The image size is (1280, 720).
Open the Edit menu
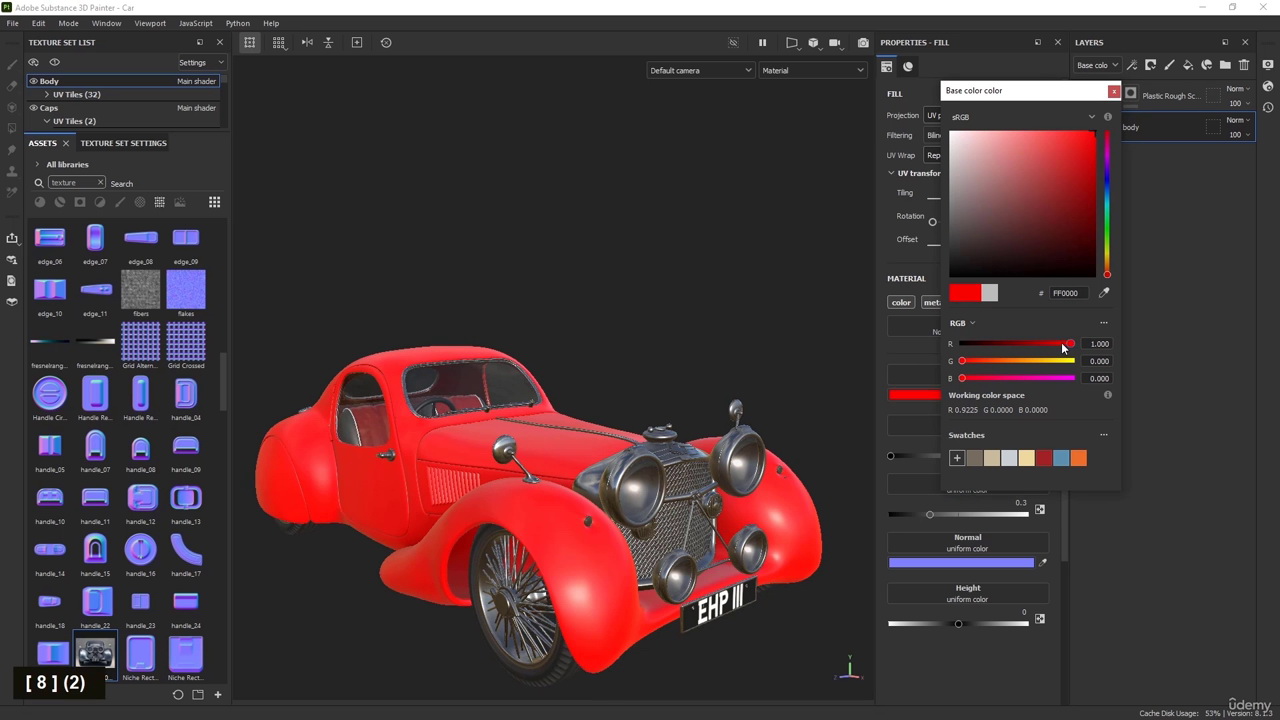click(x=38, y=23)
